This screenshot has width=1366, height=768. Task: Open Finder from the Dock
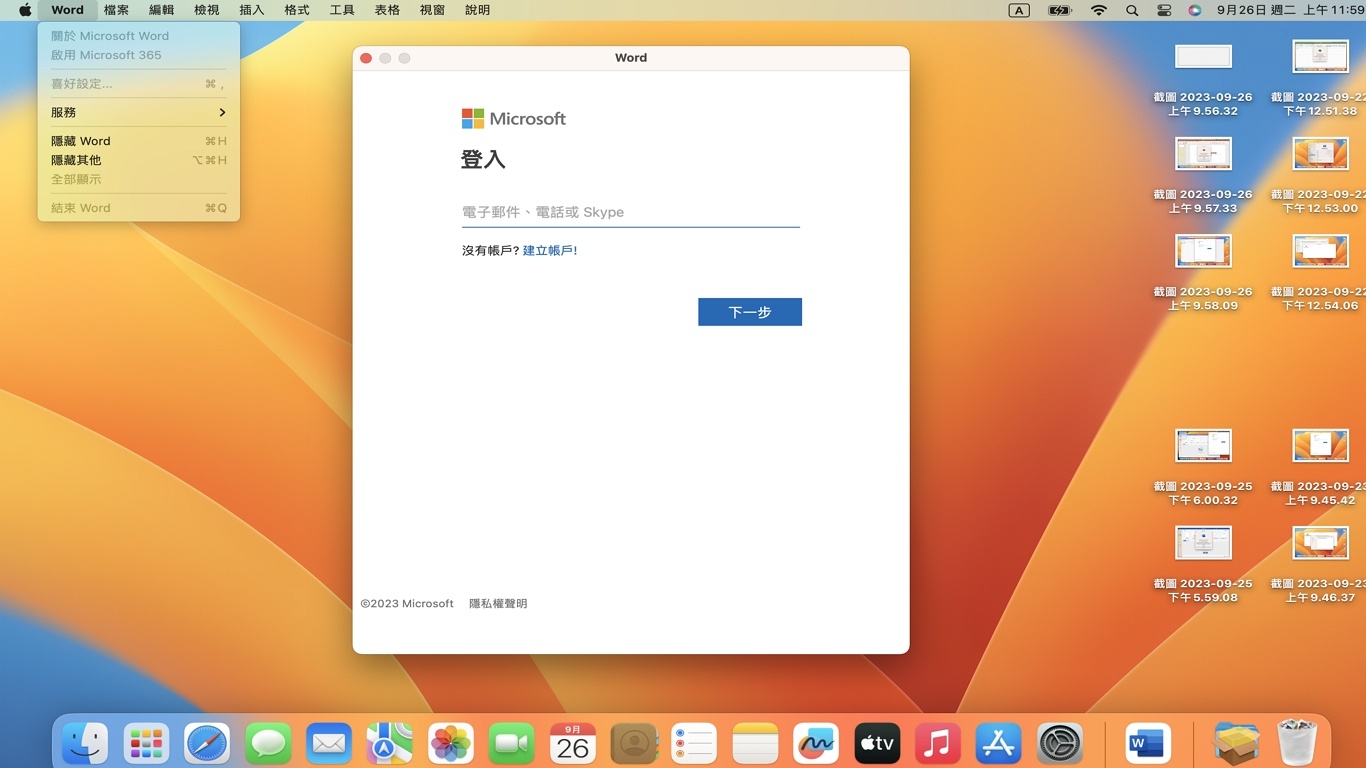click(x=85, y=744)
